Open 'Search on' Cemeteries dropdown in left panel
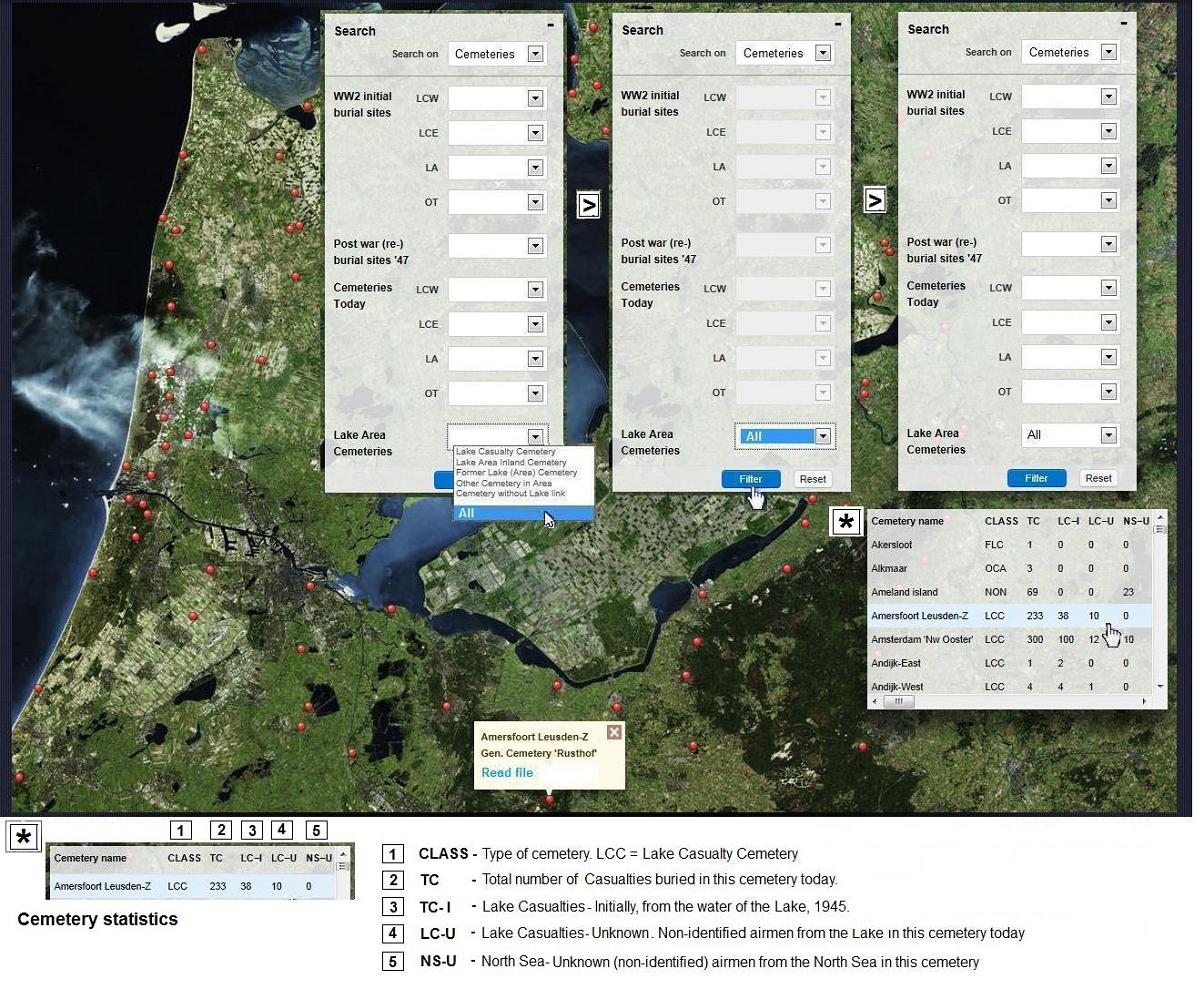 click(x=535, y=54)
